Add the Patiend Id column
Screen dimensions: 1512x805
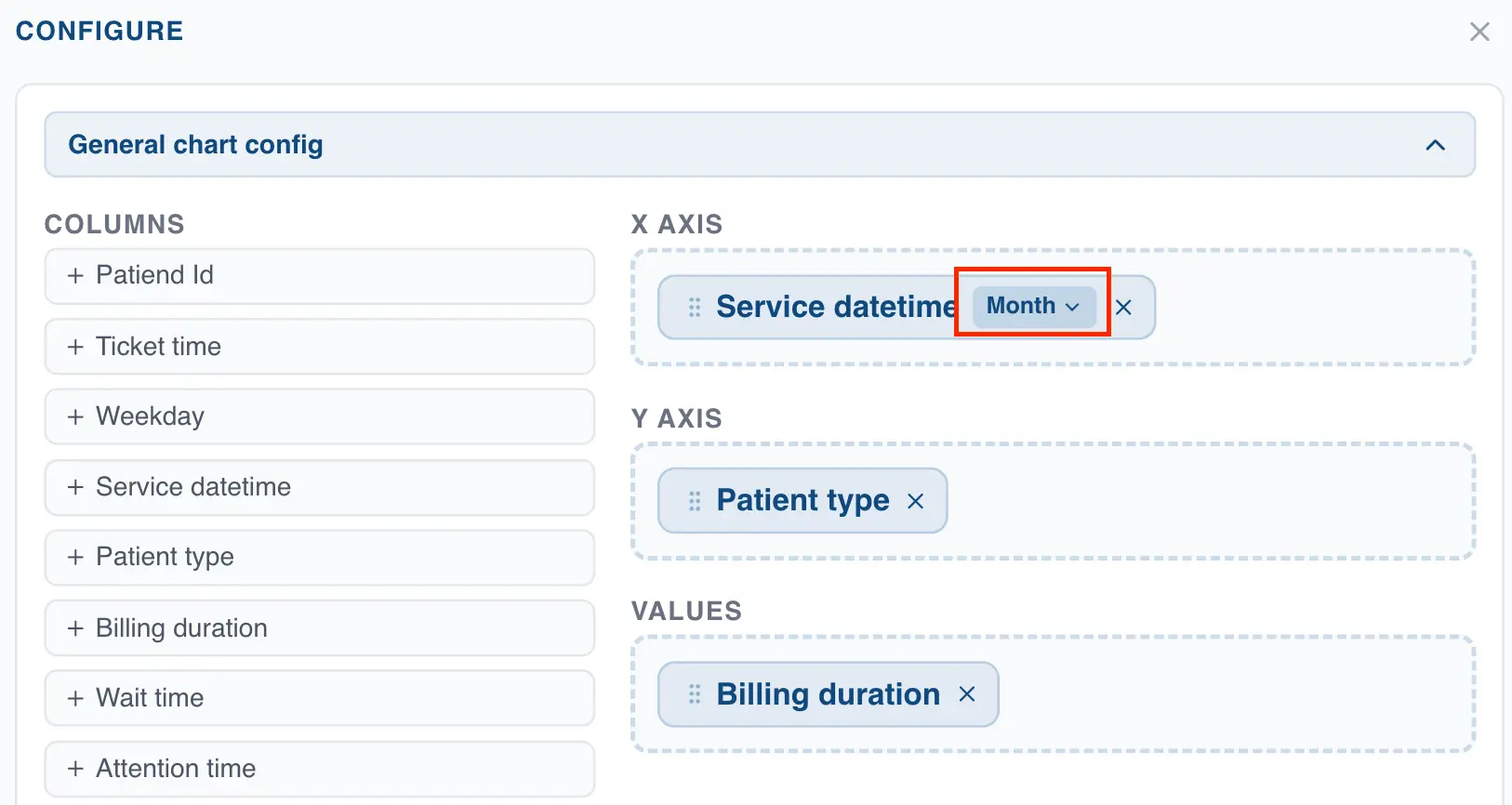pyautogui.click(x=319, y=276)
